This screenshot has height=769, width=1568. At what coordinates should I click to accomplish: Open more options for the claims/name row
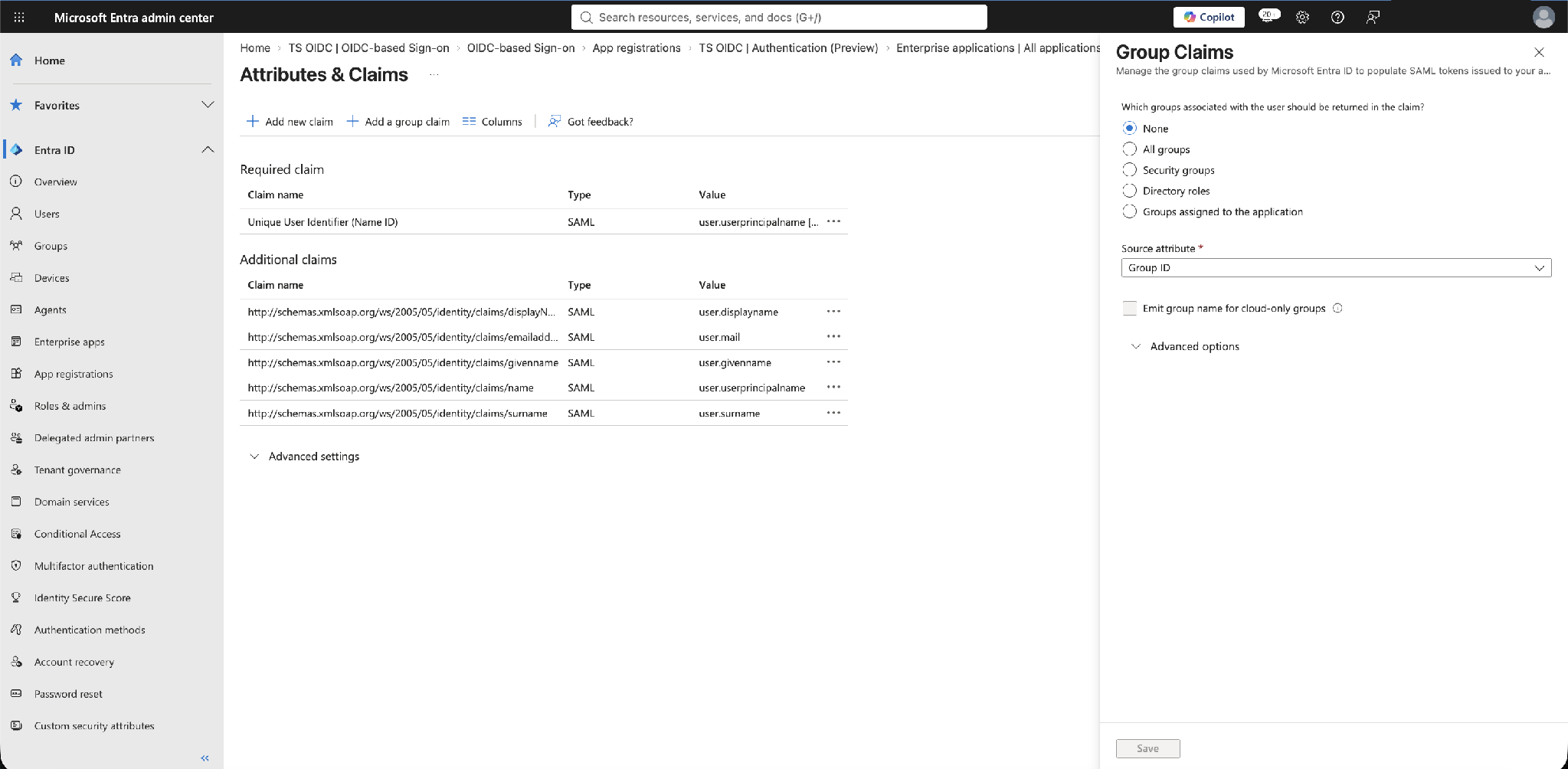833,388
